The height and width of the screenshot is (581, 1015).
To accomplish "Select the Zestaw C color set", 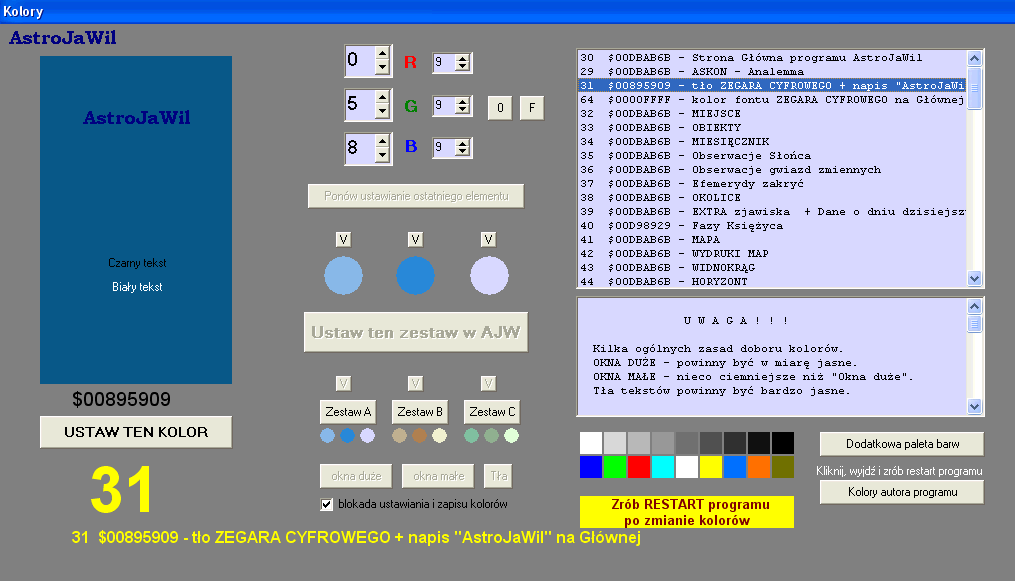I will [x=492, y=412].
